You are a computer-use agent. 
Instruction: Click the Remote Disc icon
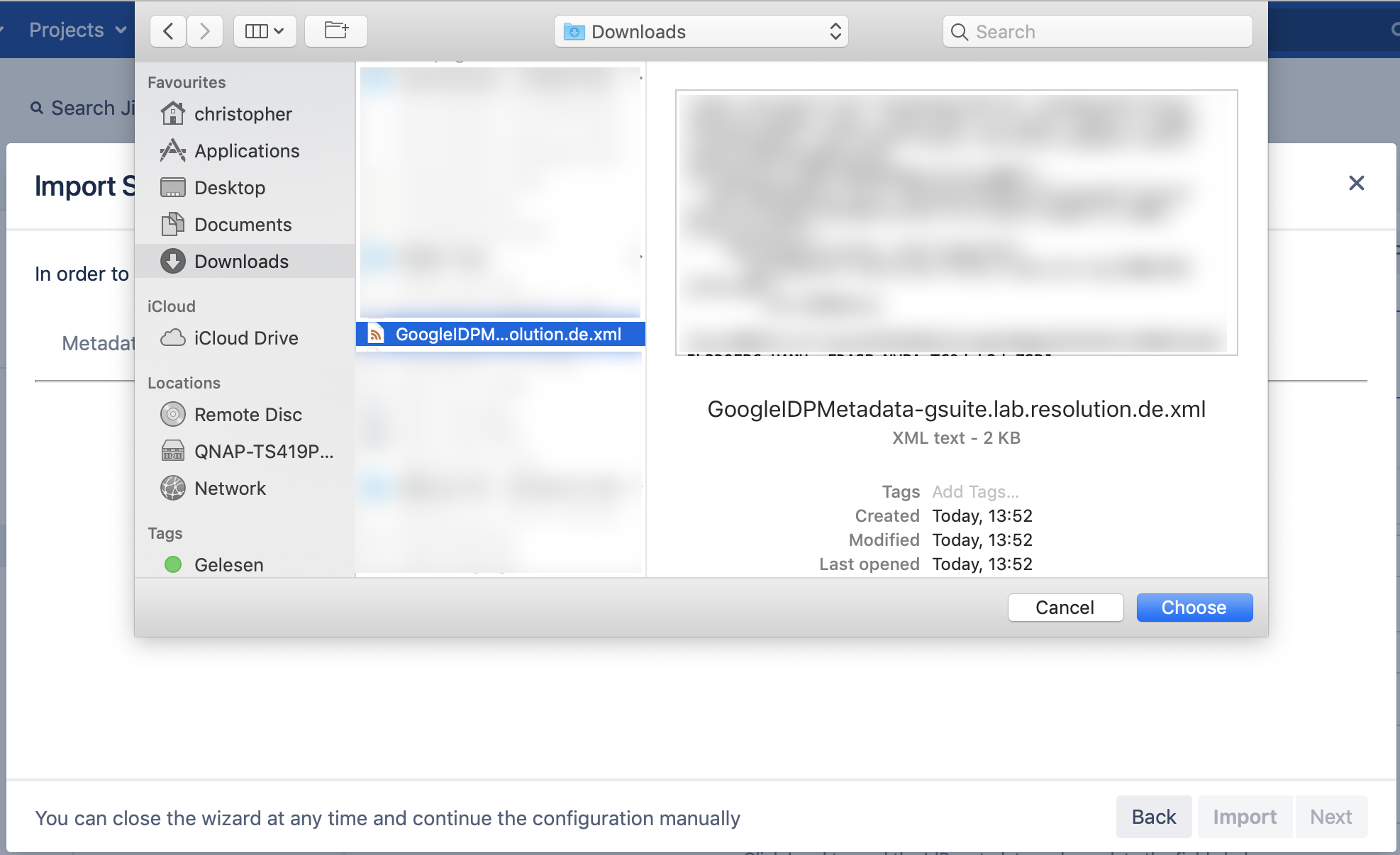coord(172,414)
